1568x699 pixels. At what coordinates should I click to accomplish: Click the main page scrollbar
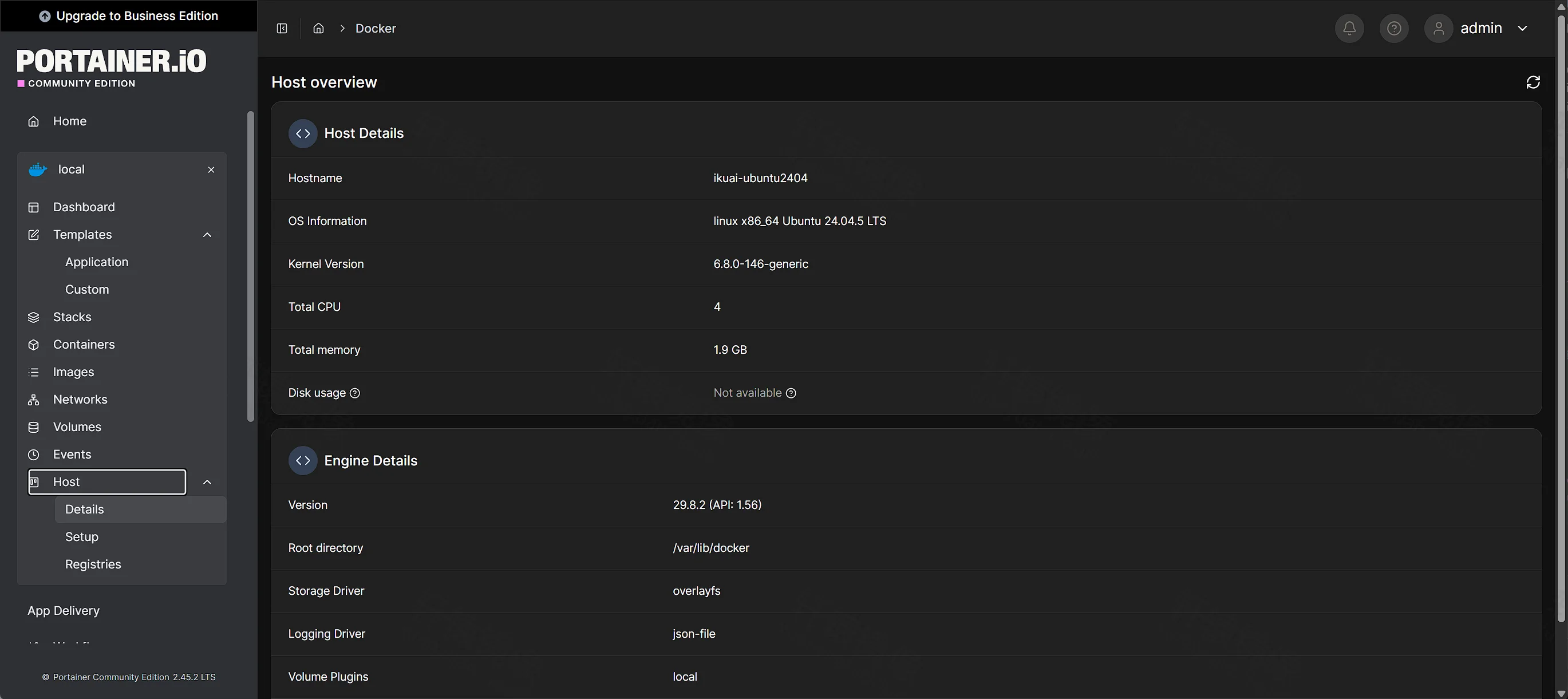[x=1561, y=318]
